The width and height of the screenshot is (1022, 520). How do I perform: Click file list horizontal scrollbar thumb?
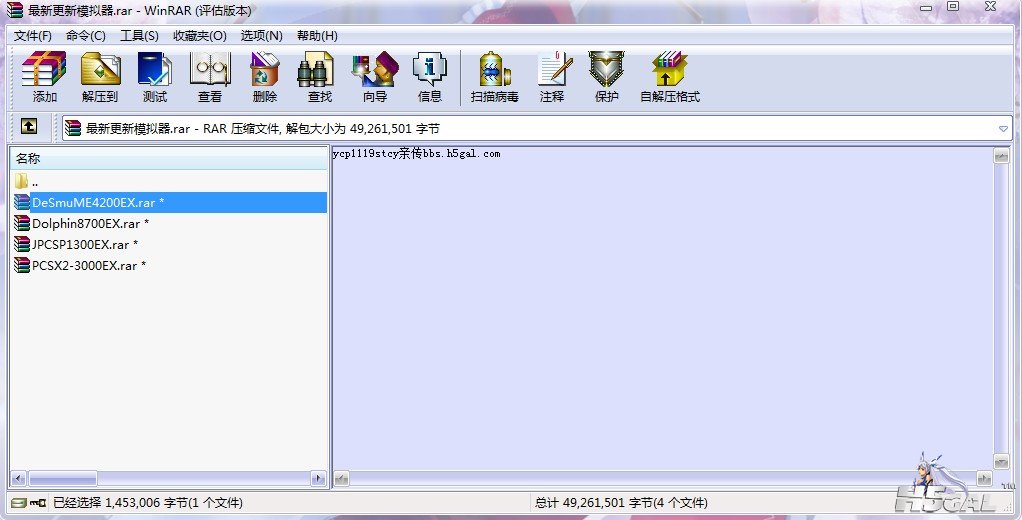[x=63, y=479]
